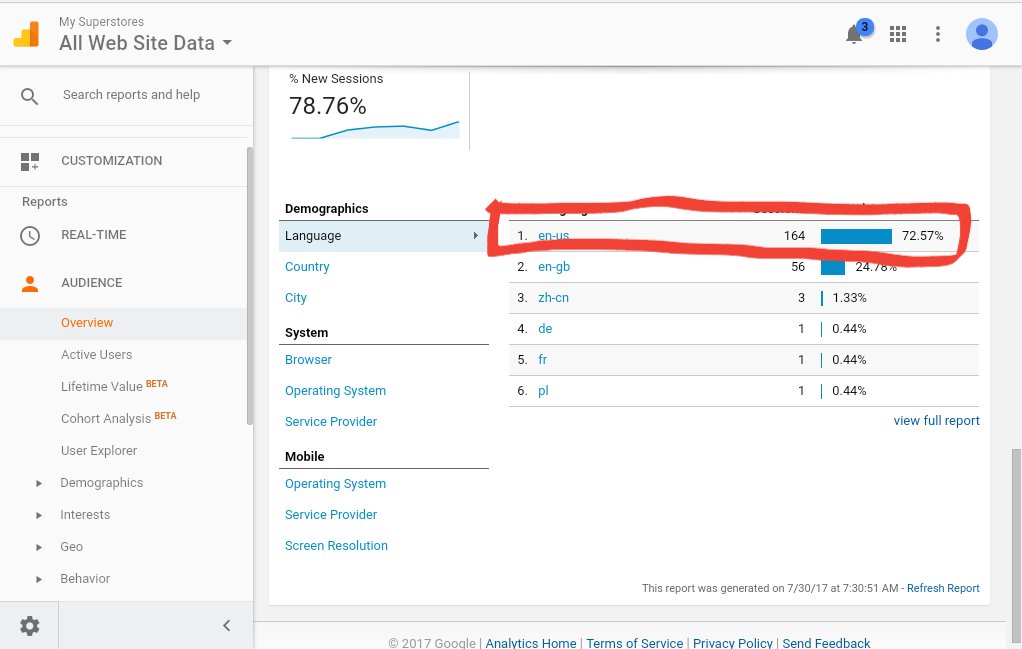Screen dimensions: 1022x649
Task: Show System Operating System breakdown
Action: [335, 391]
